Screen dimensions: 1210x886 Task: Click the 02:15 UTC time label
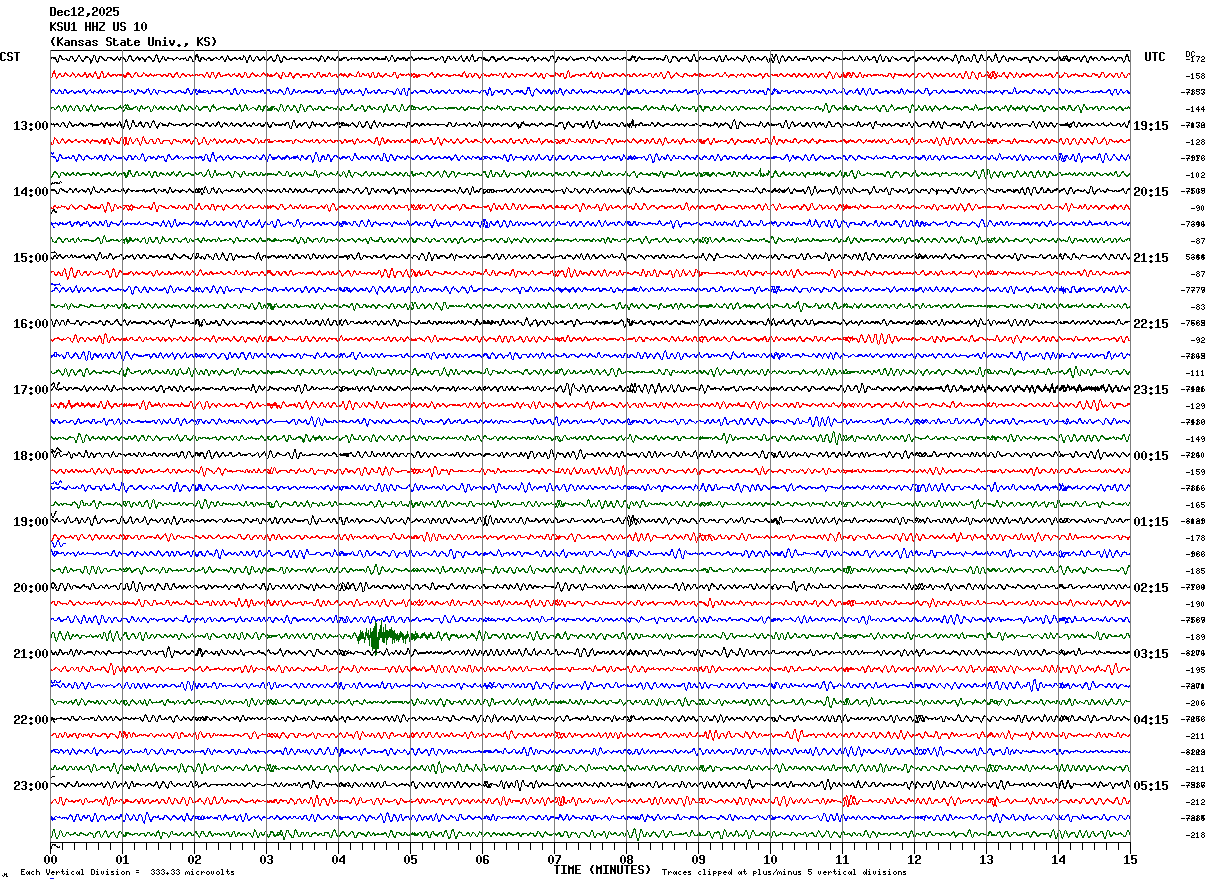tap(1151, 588)
